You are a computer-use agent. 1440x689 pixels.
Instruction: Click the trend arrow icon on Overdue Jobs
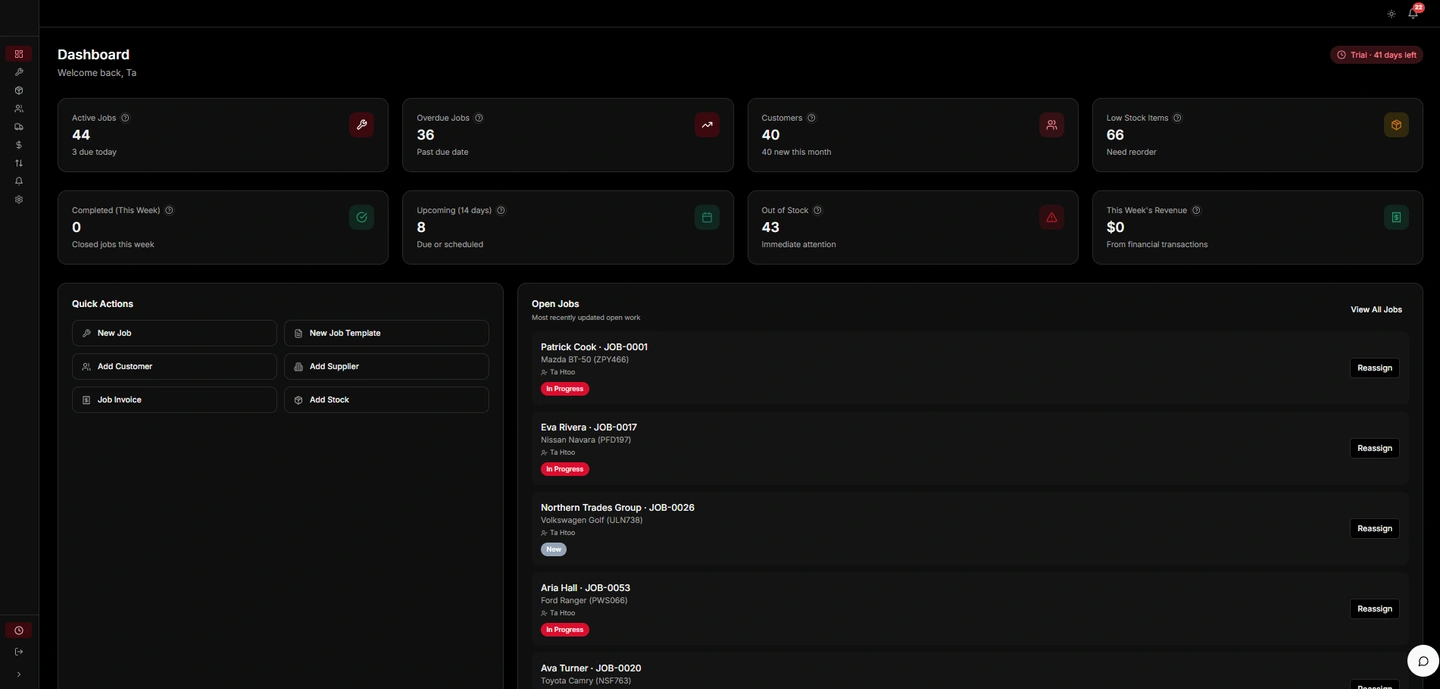pos(707,125)
